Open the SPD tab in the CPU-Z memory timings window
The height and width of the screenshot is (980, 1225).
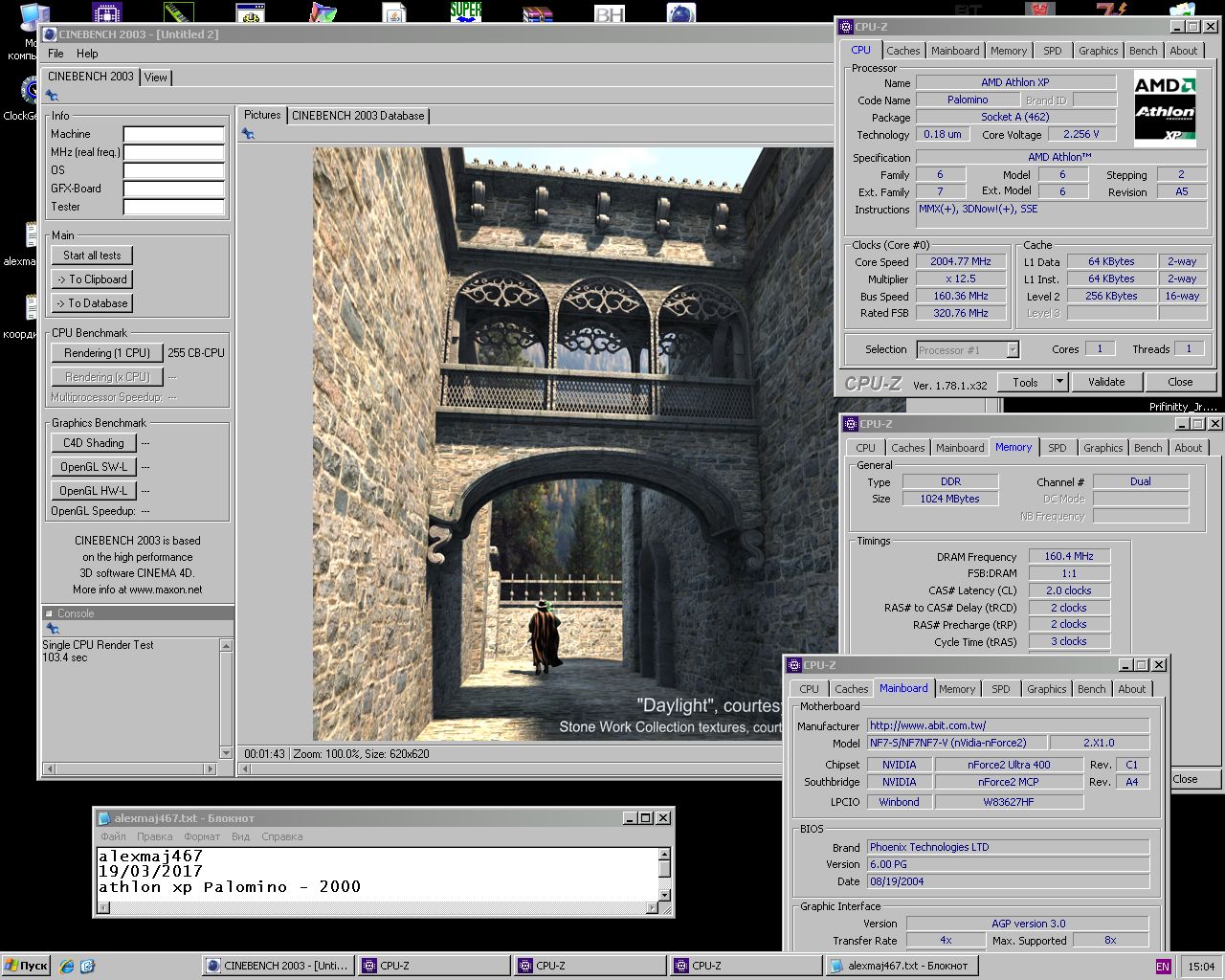pyautogui.click(x=1058, y=448)
